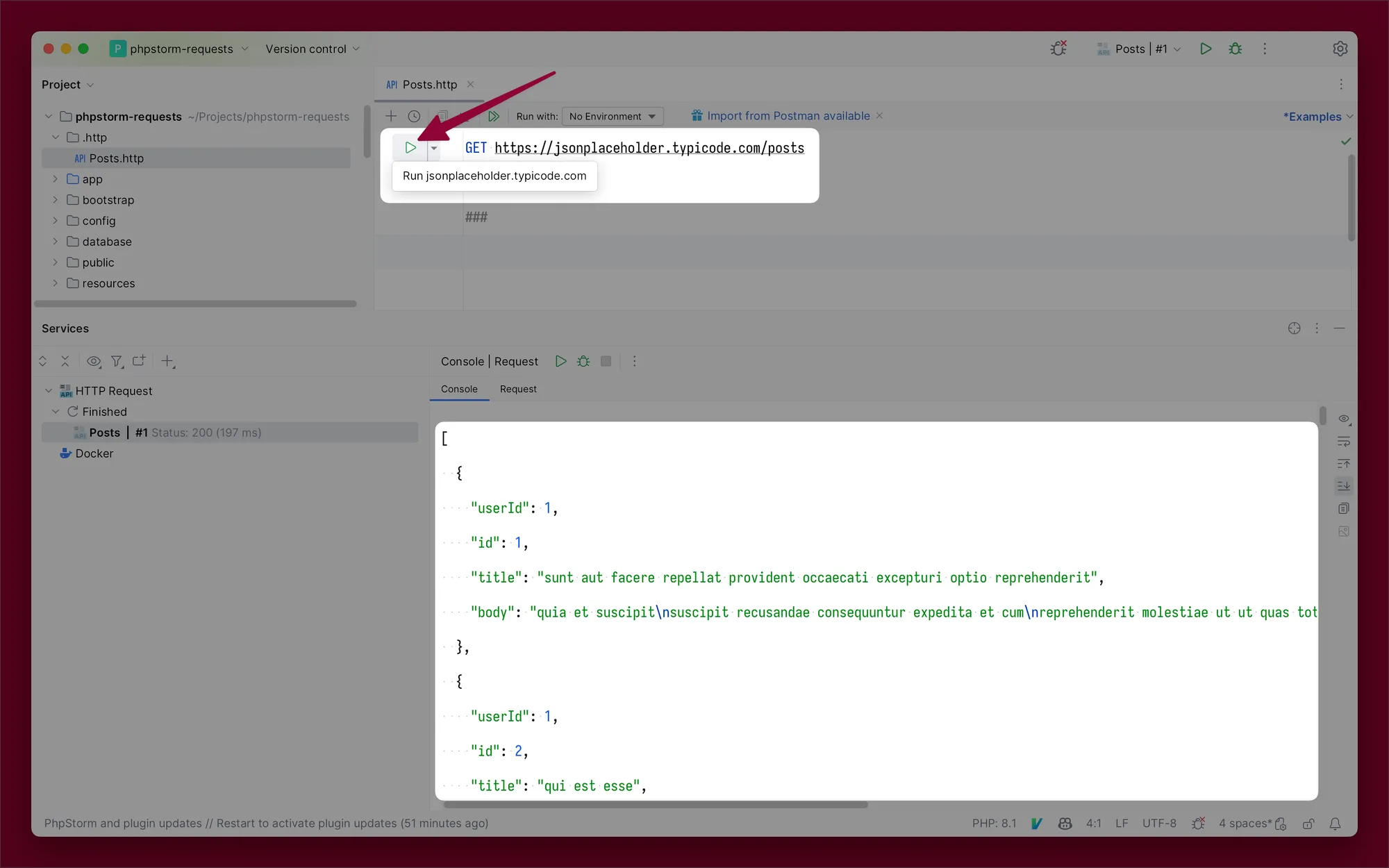Run the Posts | #1 configuration from the top toolbar
This screenshot has height=868, width=1389.
click(x=1206, y=49)
